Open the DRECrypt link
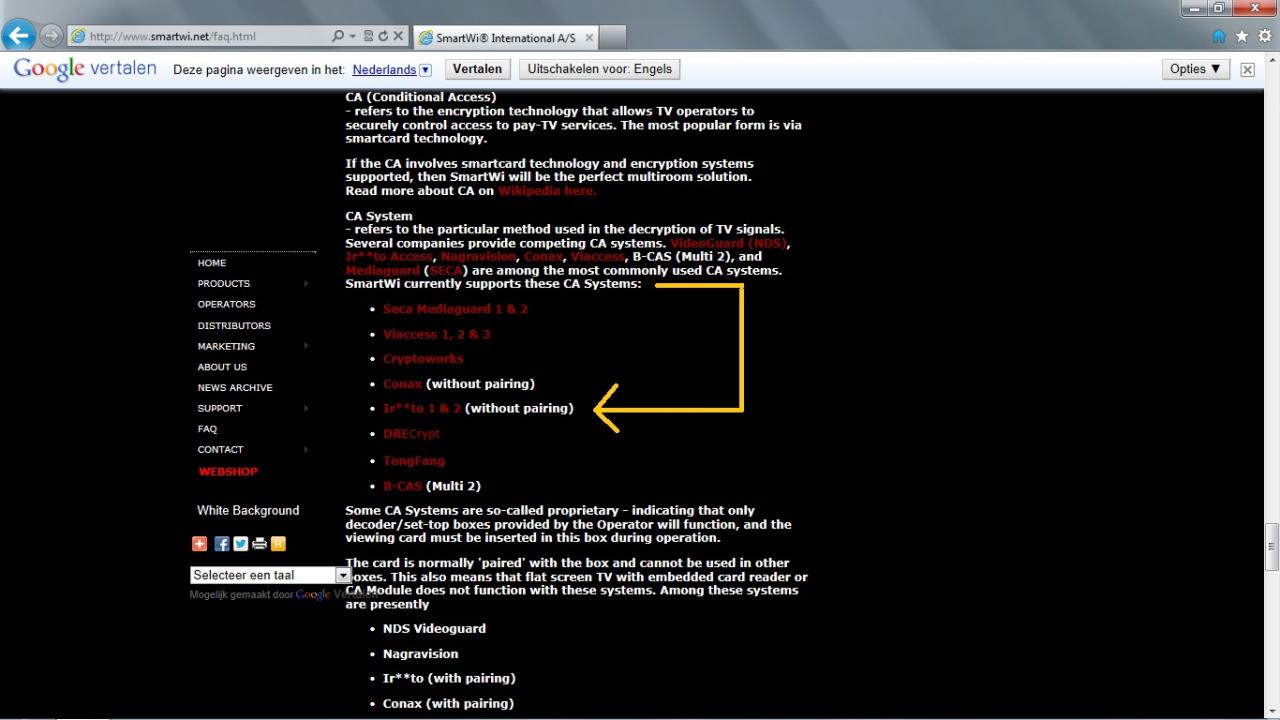1280x720 pixels. [x=411, y=434]
